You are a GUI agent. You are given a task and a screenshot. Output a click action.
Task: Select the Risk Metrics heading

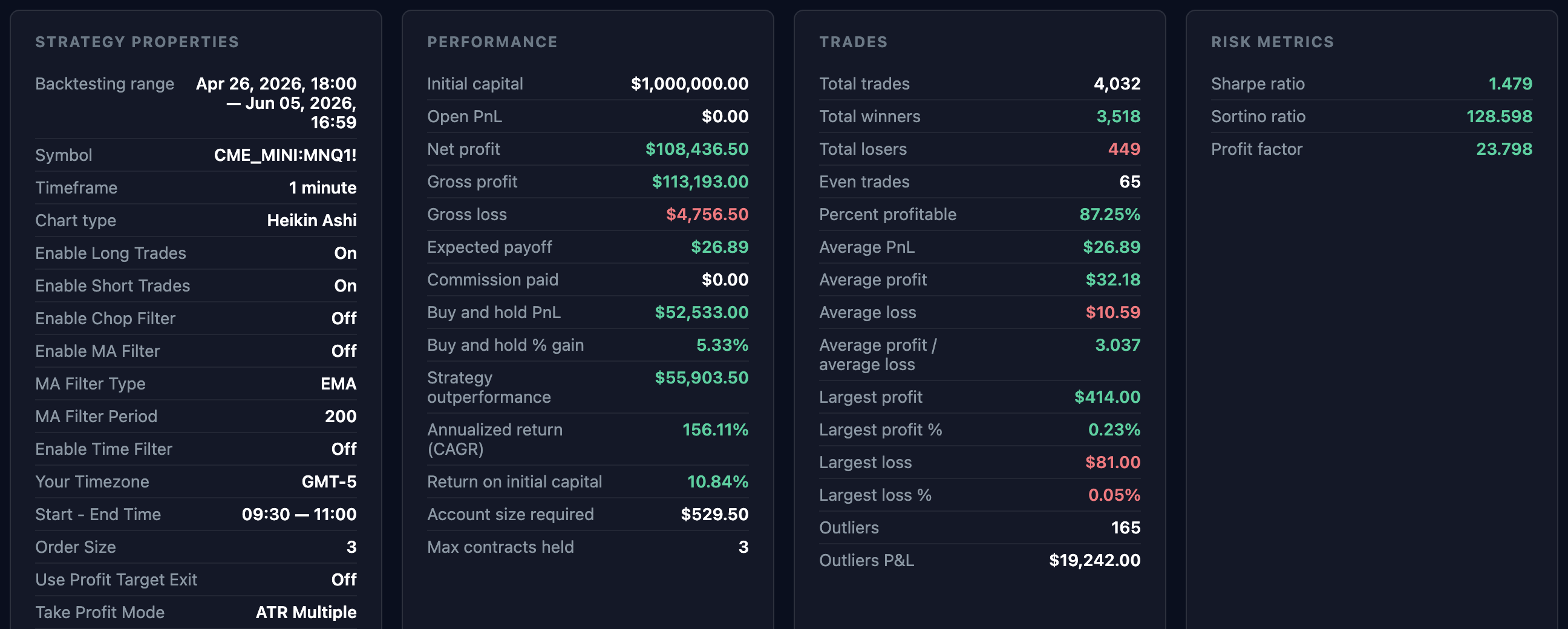[x=1272, y=42]
